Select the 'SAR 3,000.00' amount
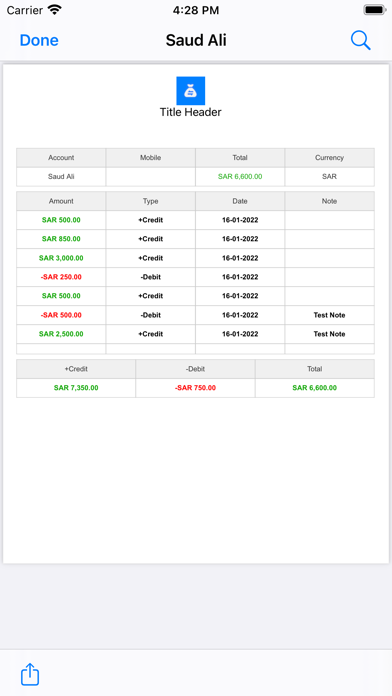 tap(61, 258)
